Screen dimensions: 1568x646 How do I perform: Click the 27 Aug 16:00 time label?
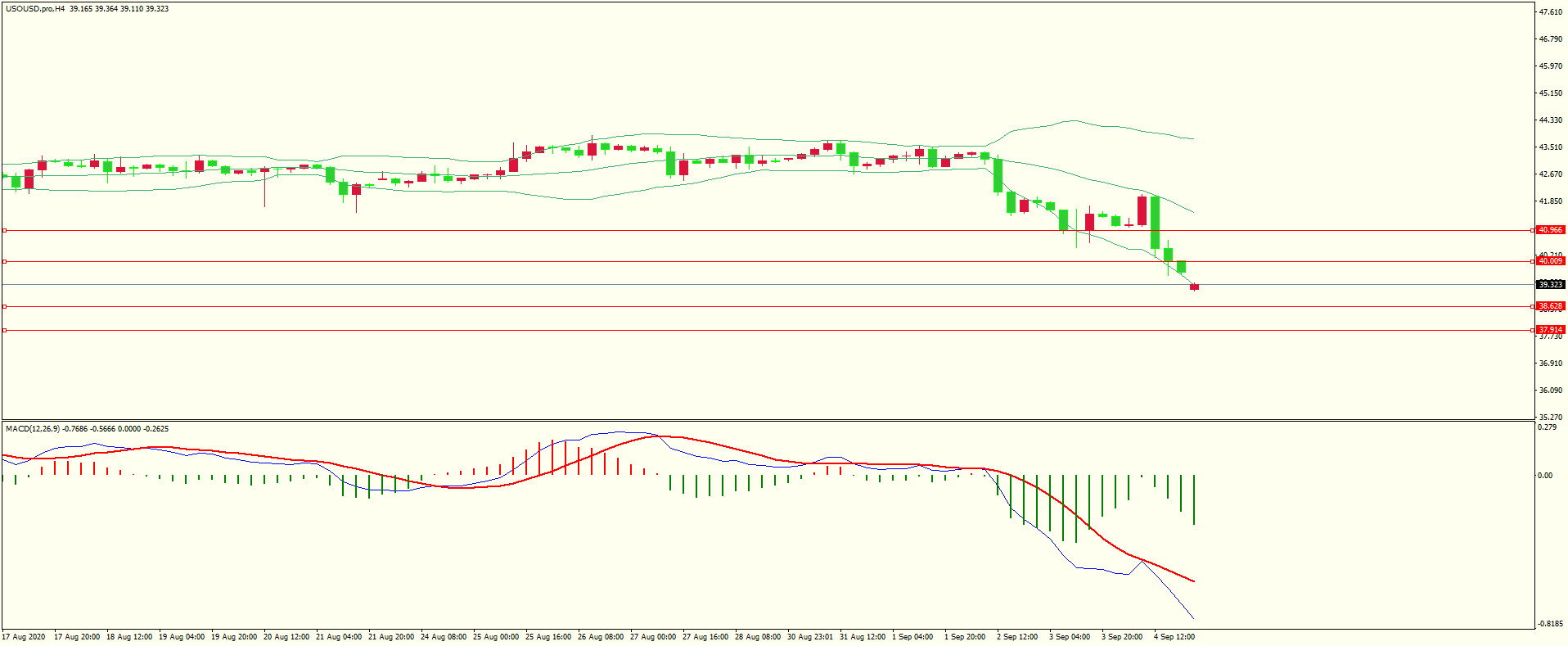pos(705,637)
